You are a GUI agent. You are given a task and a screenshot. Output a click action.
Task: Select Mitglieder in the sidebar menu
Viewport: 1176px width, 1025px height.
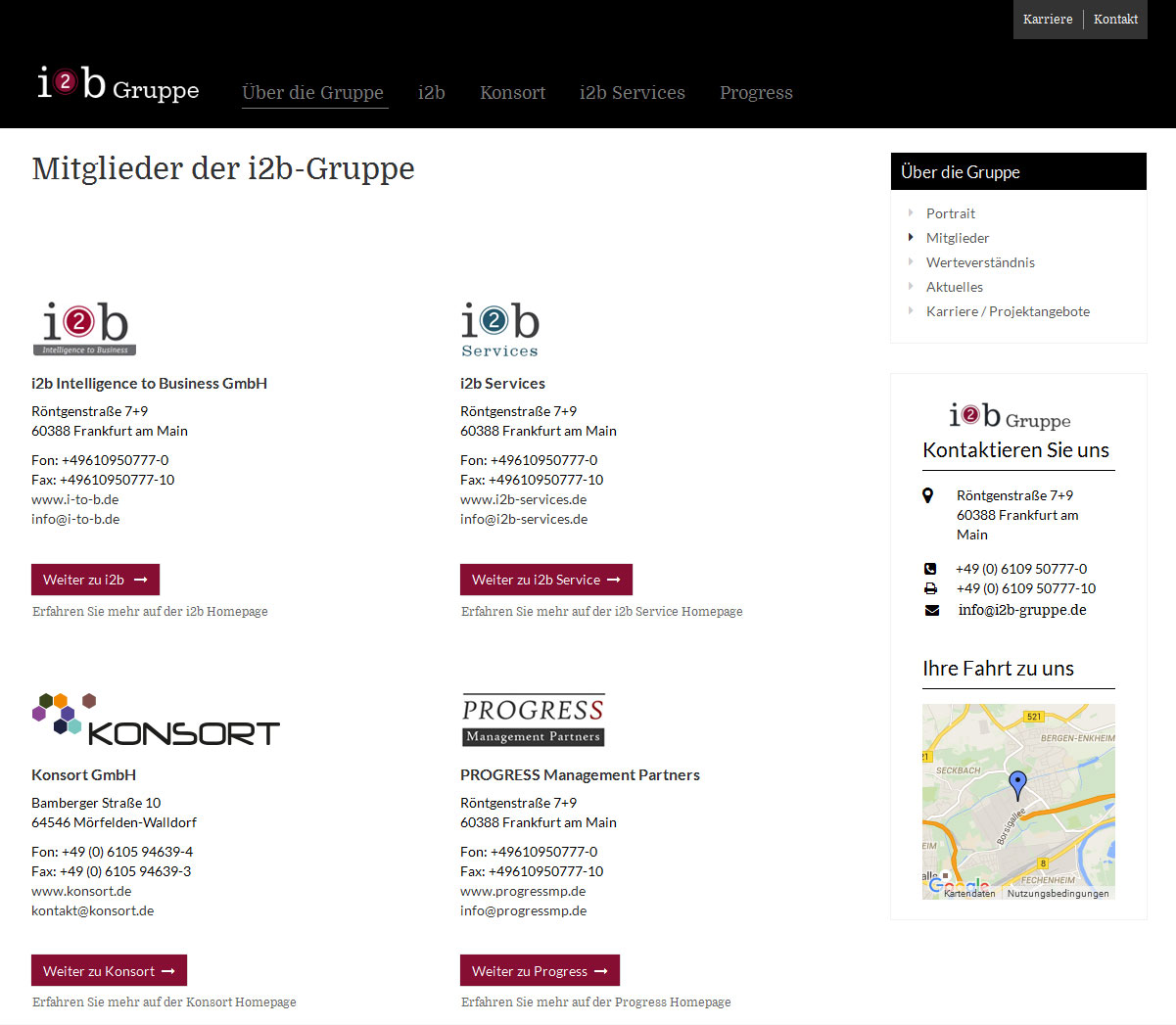coord(958,238)
